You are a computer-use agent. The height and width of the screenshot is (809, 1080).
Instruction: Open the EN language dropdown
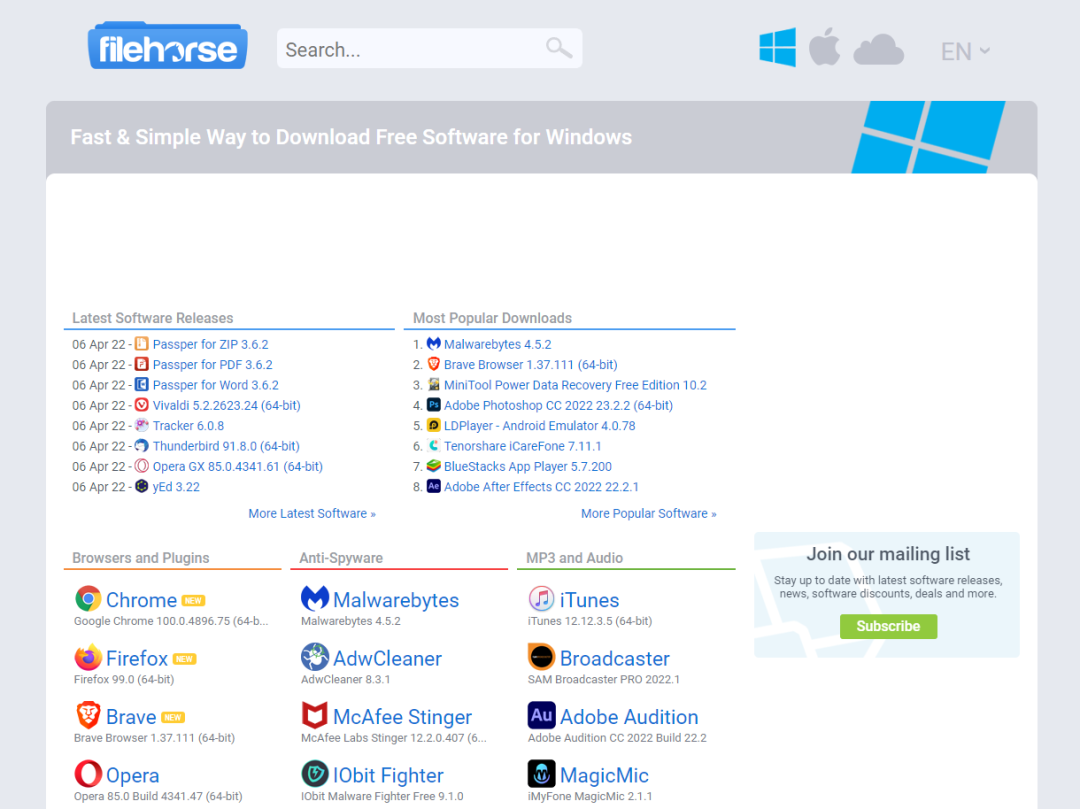point(965,51)
